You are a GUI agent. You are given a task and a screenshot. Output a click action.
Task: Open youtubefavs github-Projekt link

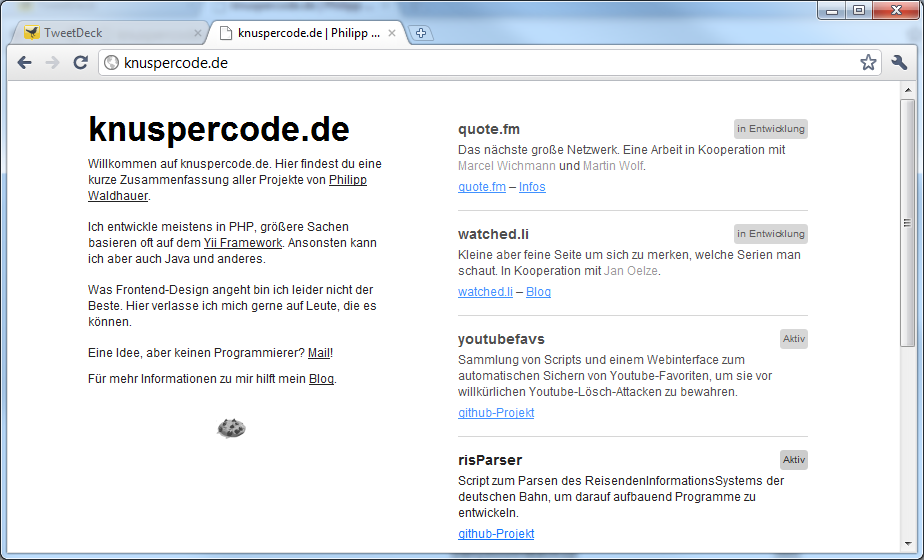[496, 413]
